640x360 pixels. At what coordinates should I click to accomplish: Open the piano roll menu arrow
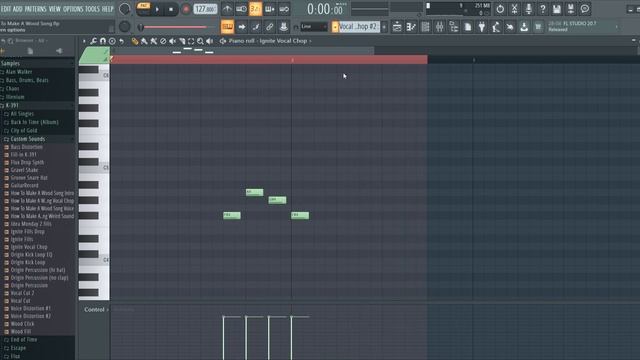click(x=84, y=41)
